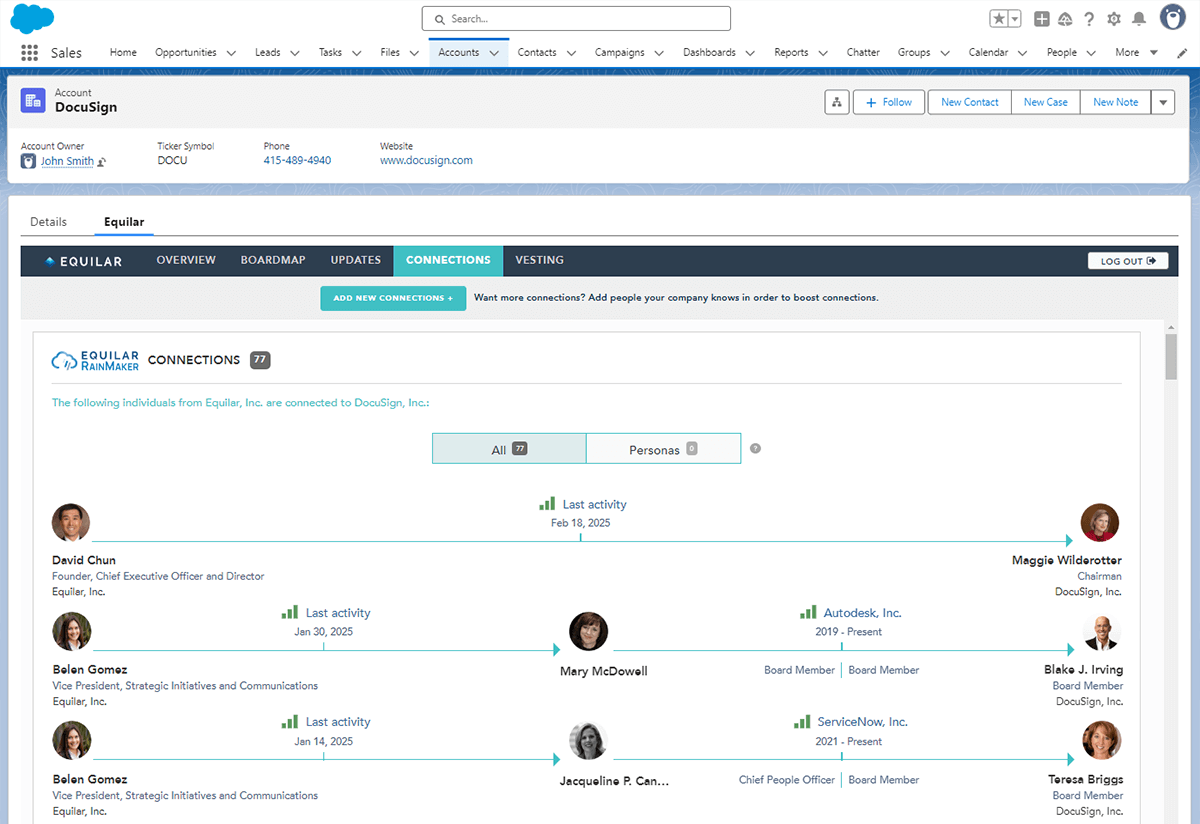Open the Equilar UPDATES tab
The image size is (1200, 824).
tap(356, 260)
